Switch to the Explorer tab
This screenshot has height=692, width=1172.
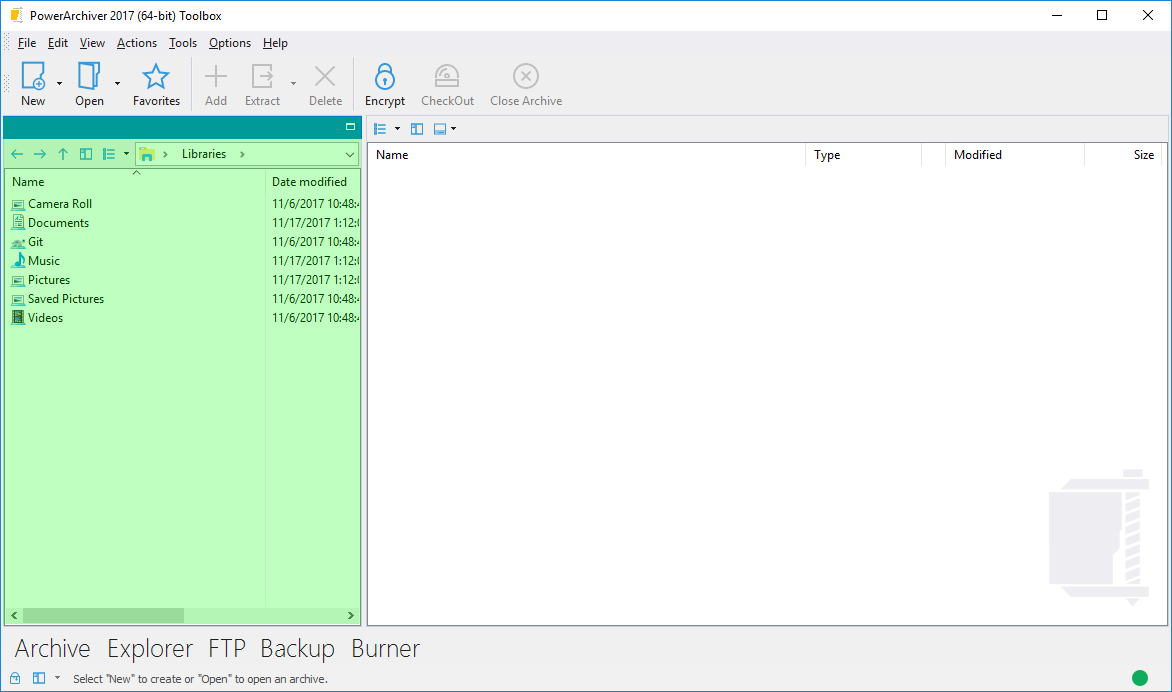tap(149, 649)
